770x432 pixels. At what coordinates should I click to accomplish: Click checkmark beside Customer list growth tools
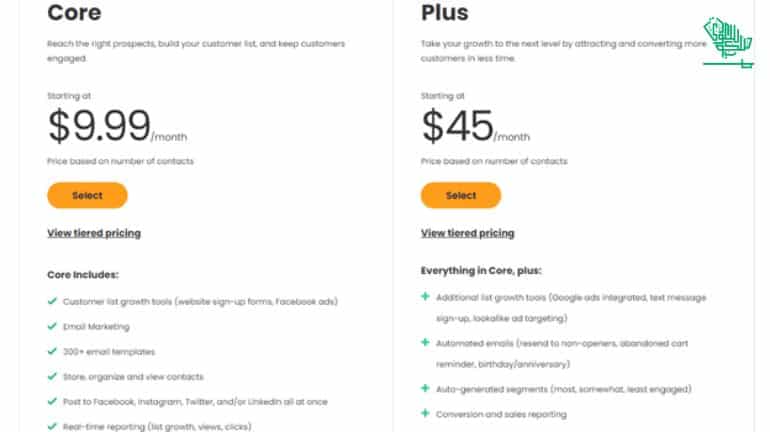click(x=52, y=301)
